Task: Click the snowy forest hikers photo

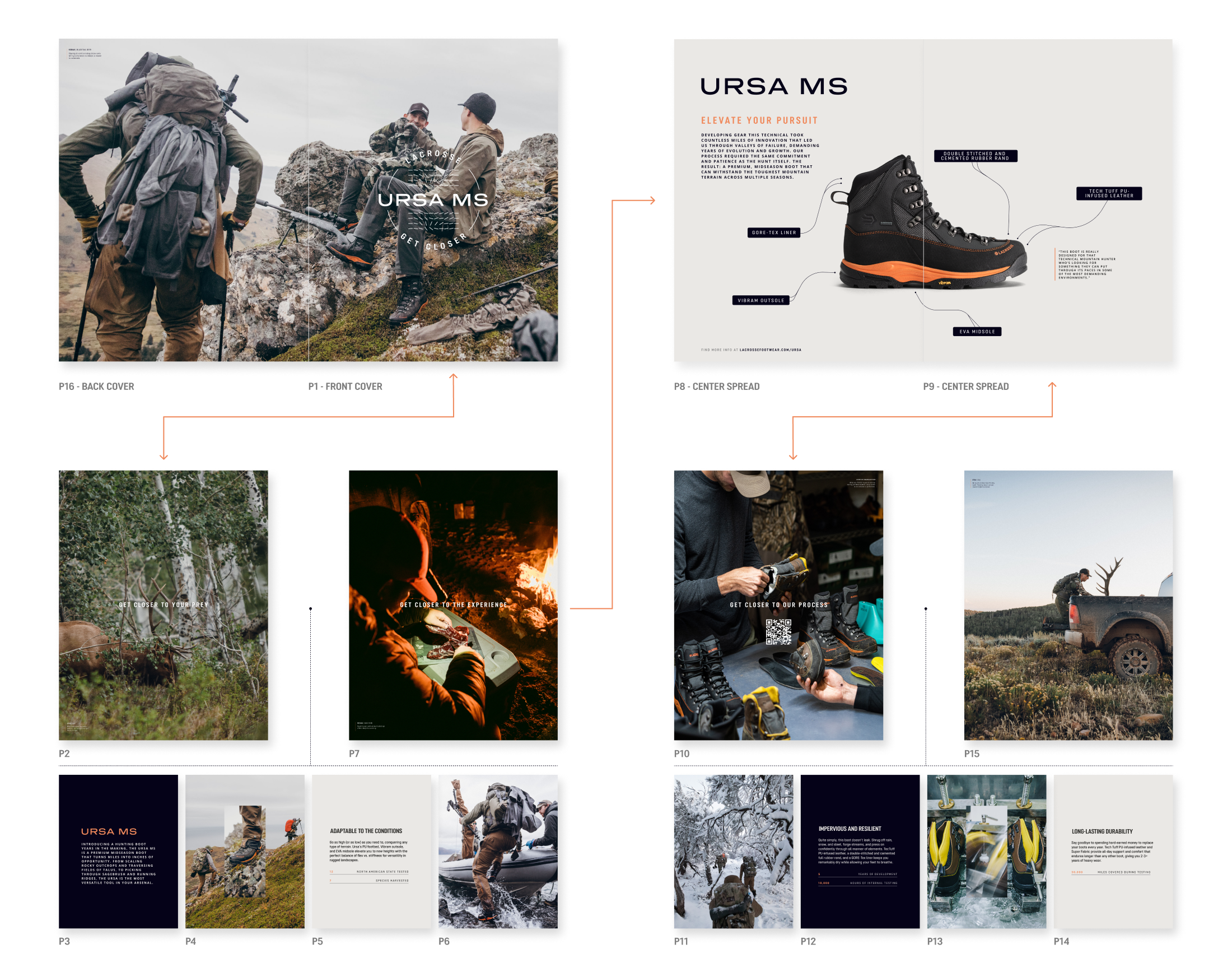Action: coord(733,852)
